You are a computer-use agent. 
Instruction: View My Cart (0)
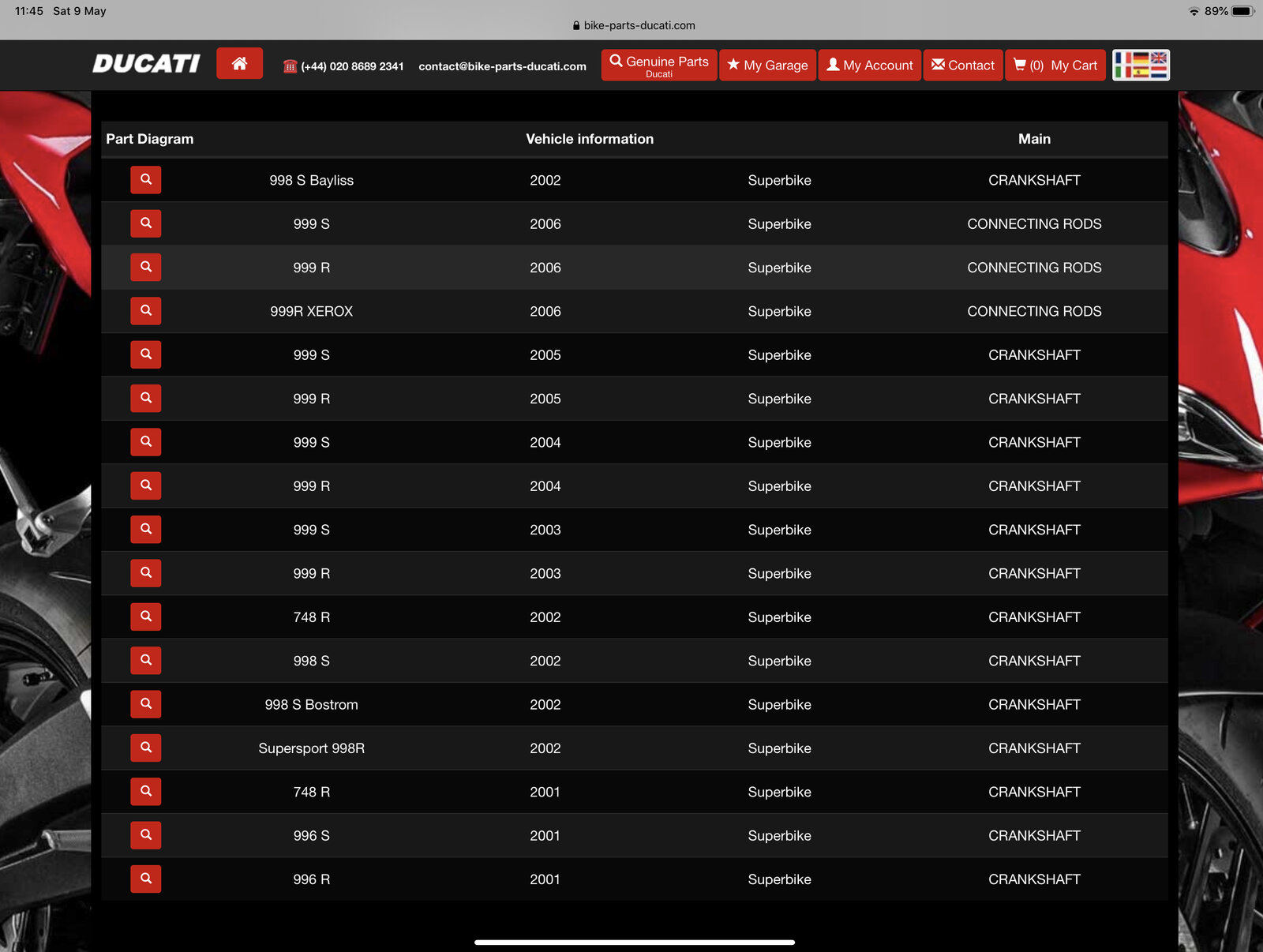coord(1055,65)
